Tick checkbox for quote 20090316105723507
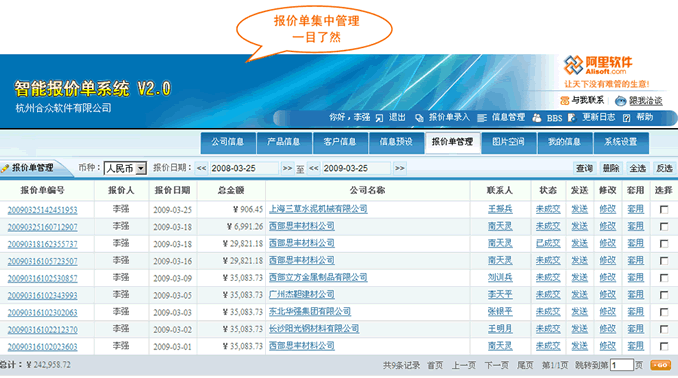Screen dimensions: 678x378 click(664, 261)
